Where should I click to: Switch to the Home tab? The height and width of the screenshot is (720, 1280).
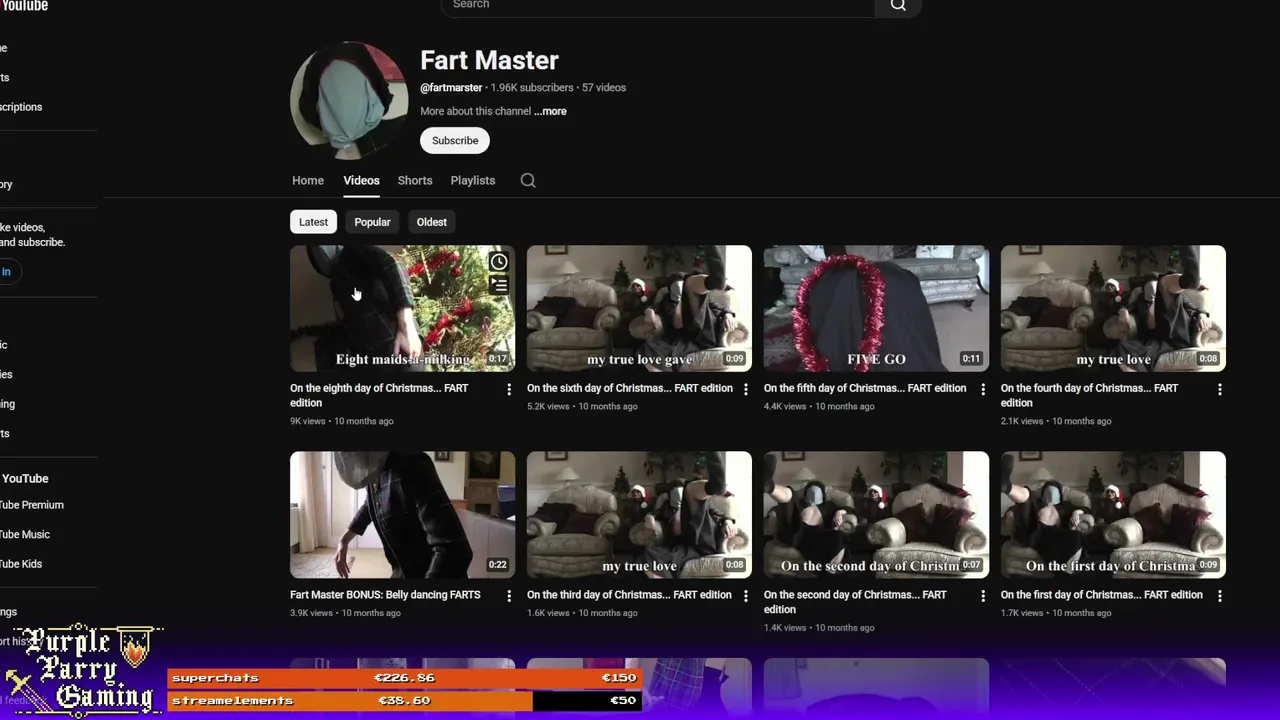(x=308, y=180)
